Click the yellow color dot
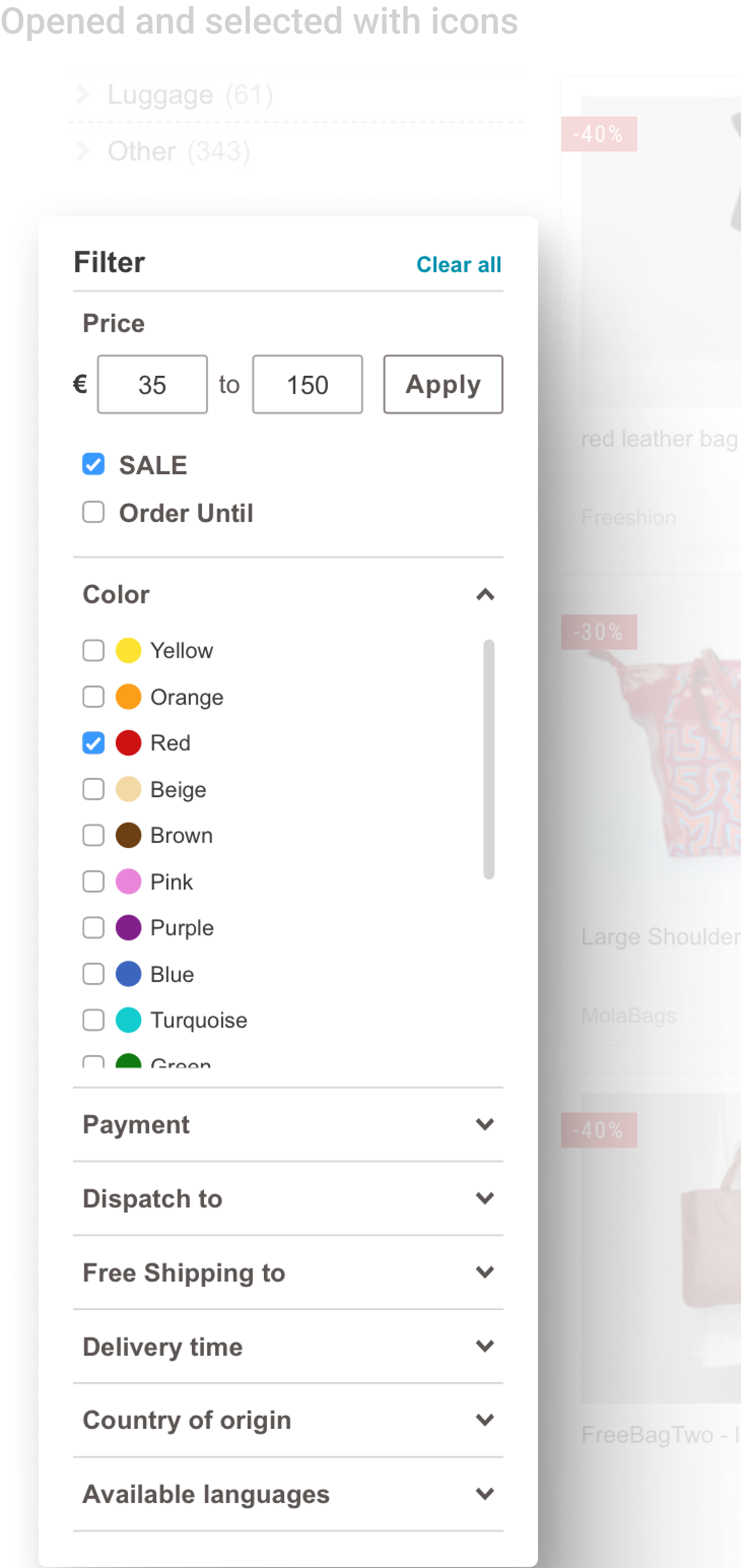This screenshot has width=741, height=1568. coord(128,650)
